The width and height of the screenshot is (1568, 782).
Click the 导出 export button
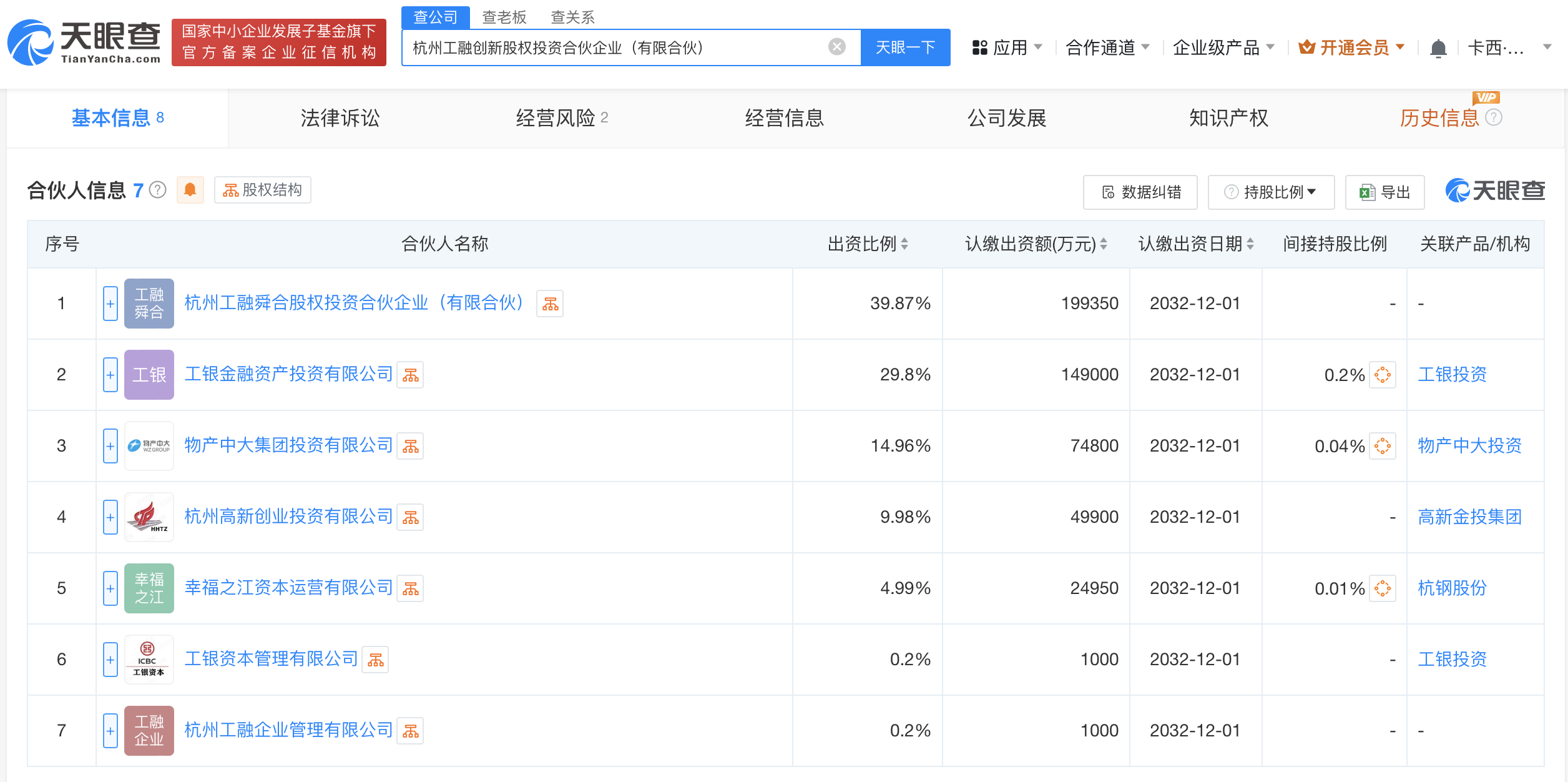pos(1385,192)
